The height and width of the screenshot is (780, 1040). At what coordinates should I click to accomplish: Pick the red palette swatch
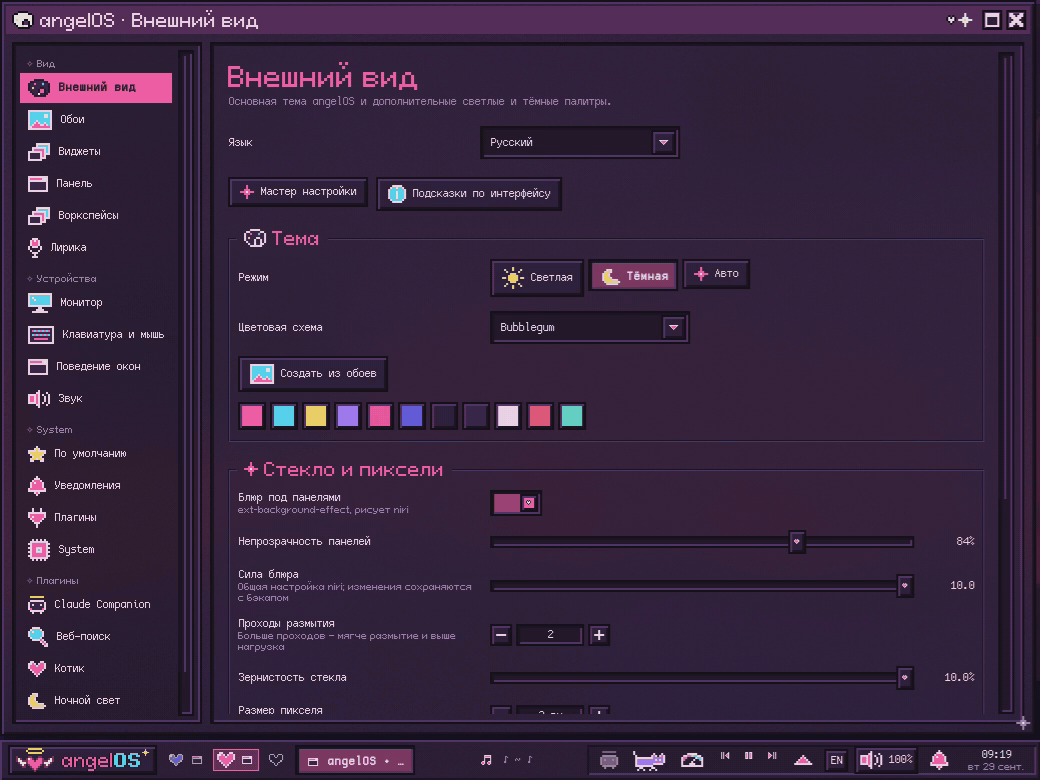point(540,416)
